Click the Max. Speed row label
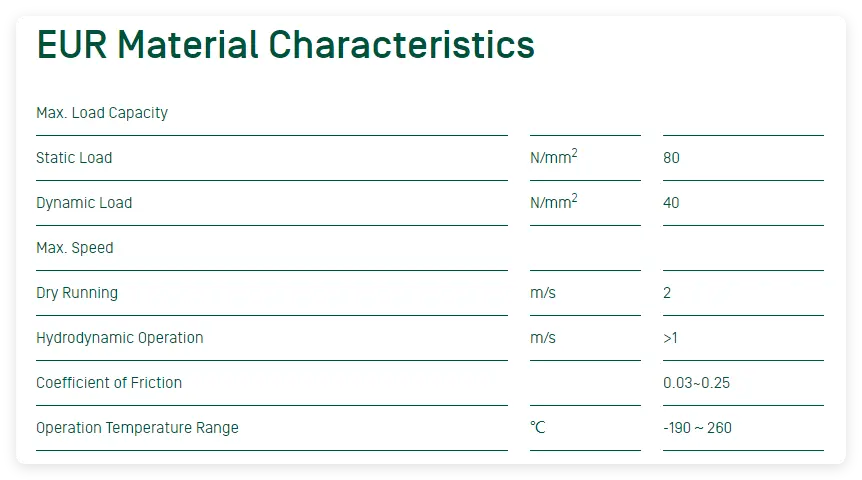This screenshot has width=862, height=480. (75, 248)
